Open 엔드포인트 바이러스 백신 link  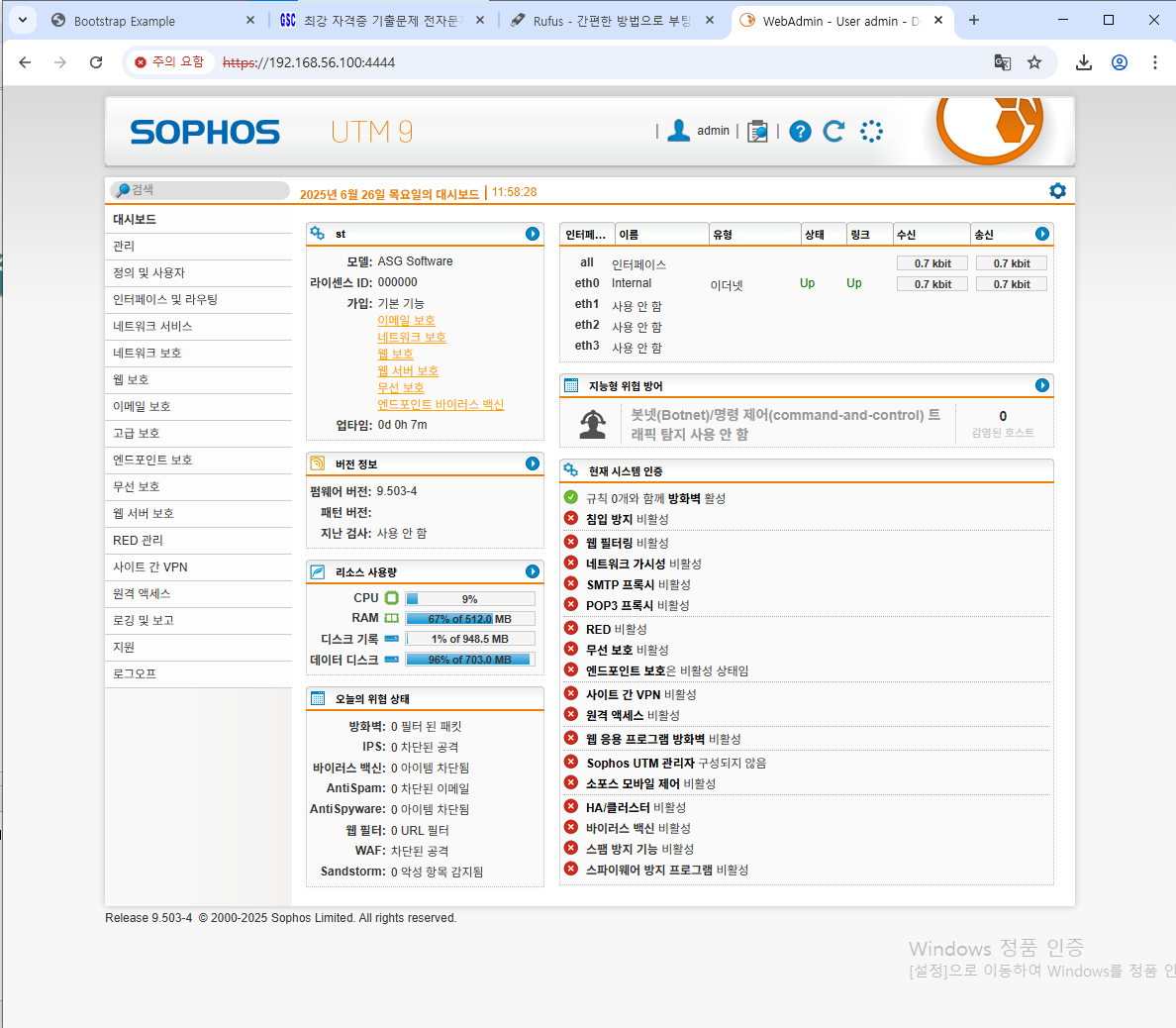(441, 405)
